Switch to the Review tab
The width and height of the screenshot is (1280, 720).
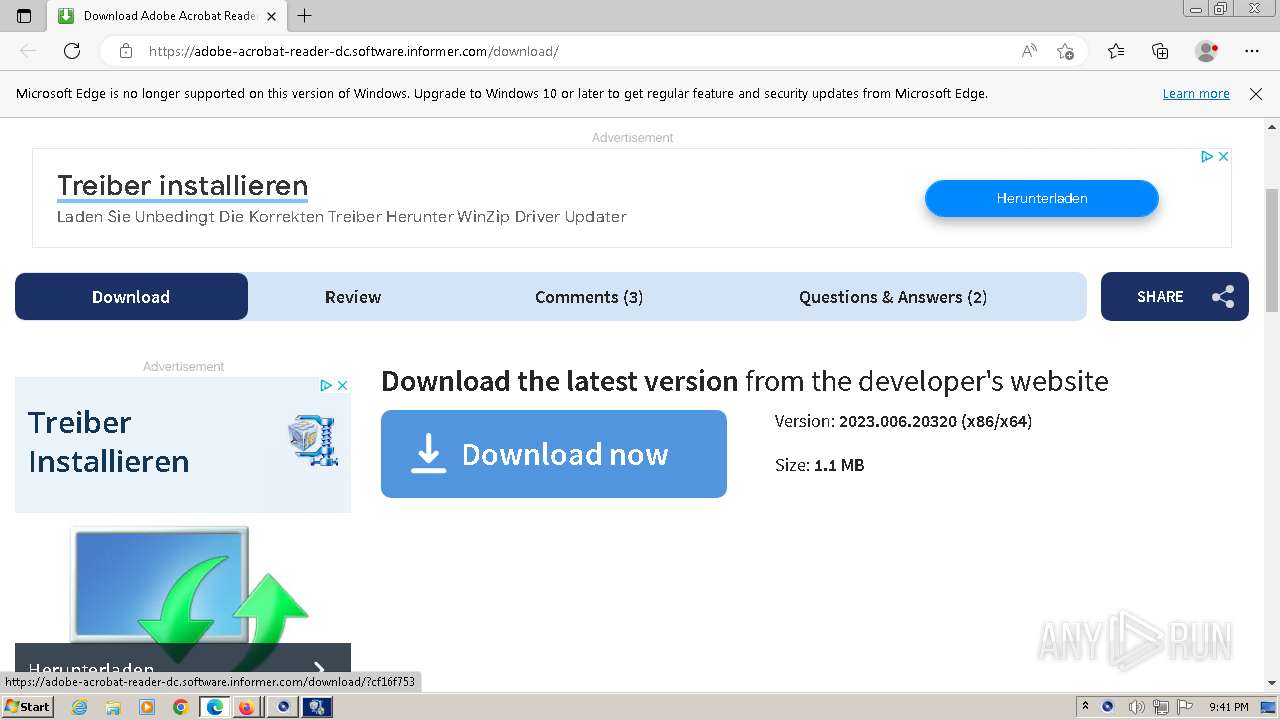(x=353, y=297)
